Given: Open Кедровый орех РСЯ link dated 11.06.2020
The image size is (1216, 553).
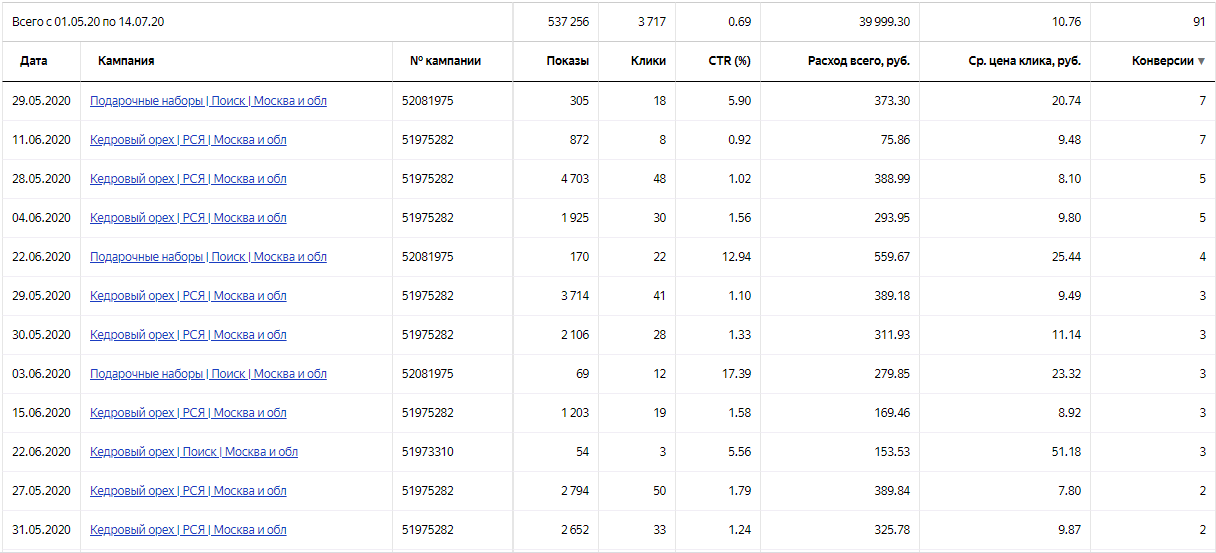Looking at the screenshot, I should click(x=188, y=140).
